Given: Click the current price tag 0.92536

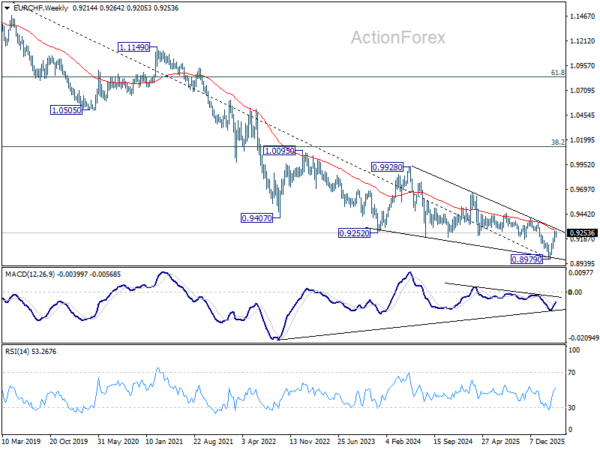Looking at the screenshot, I should 582,233.
